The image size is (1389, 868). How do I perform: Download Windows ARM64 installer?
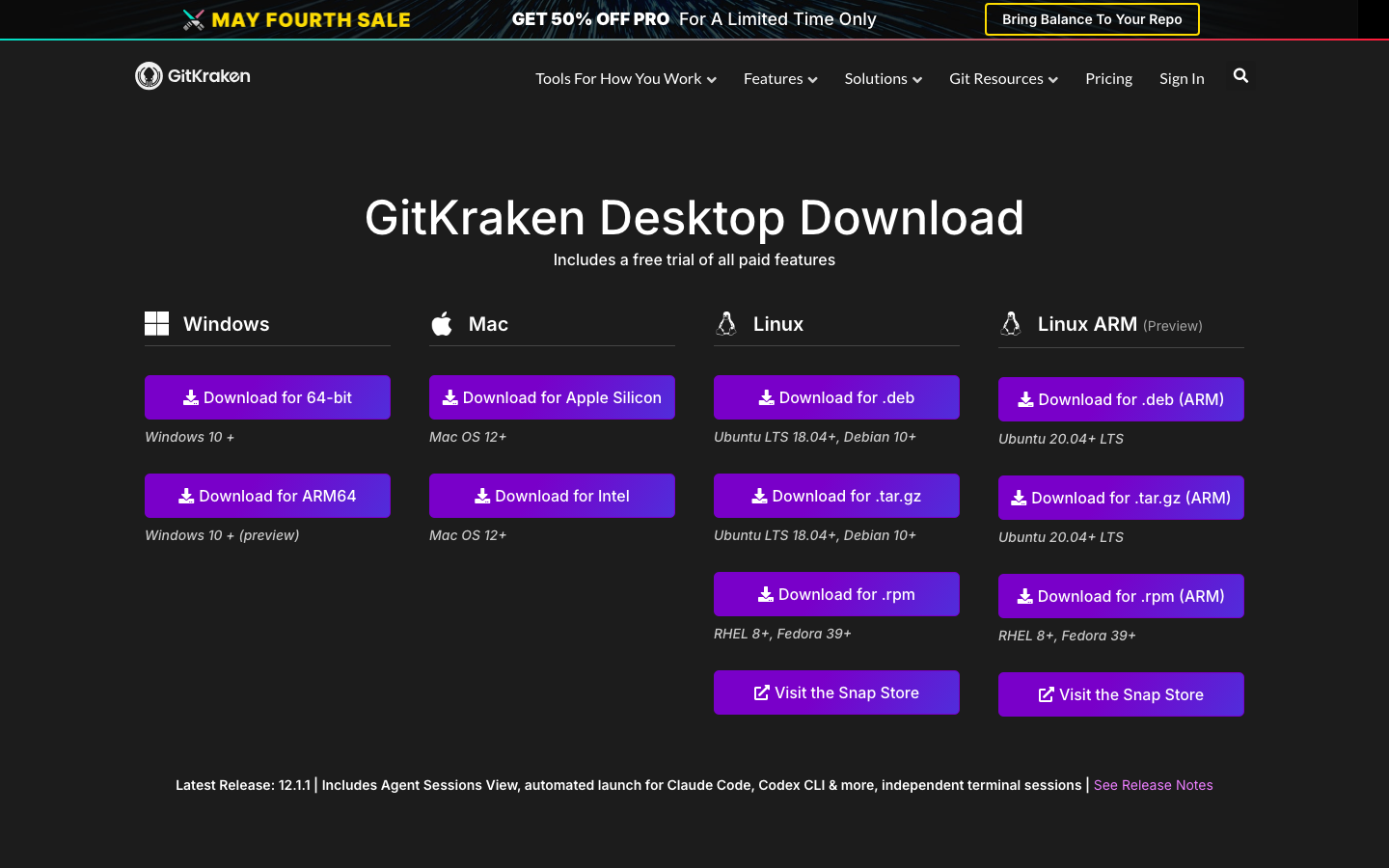coord(267,496)
